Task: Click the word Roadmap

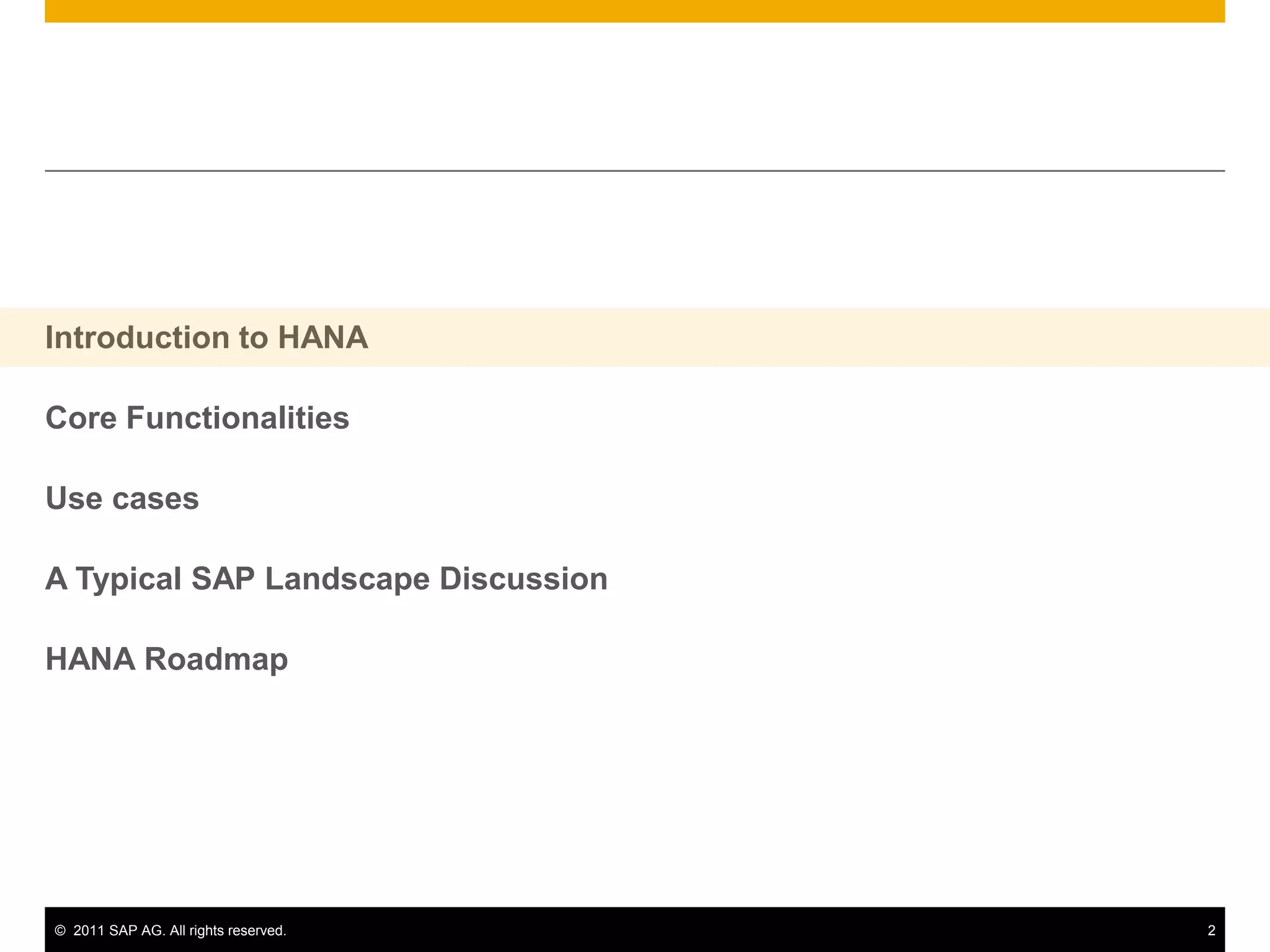Action: [x=216, y=659]
